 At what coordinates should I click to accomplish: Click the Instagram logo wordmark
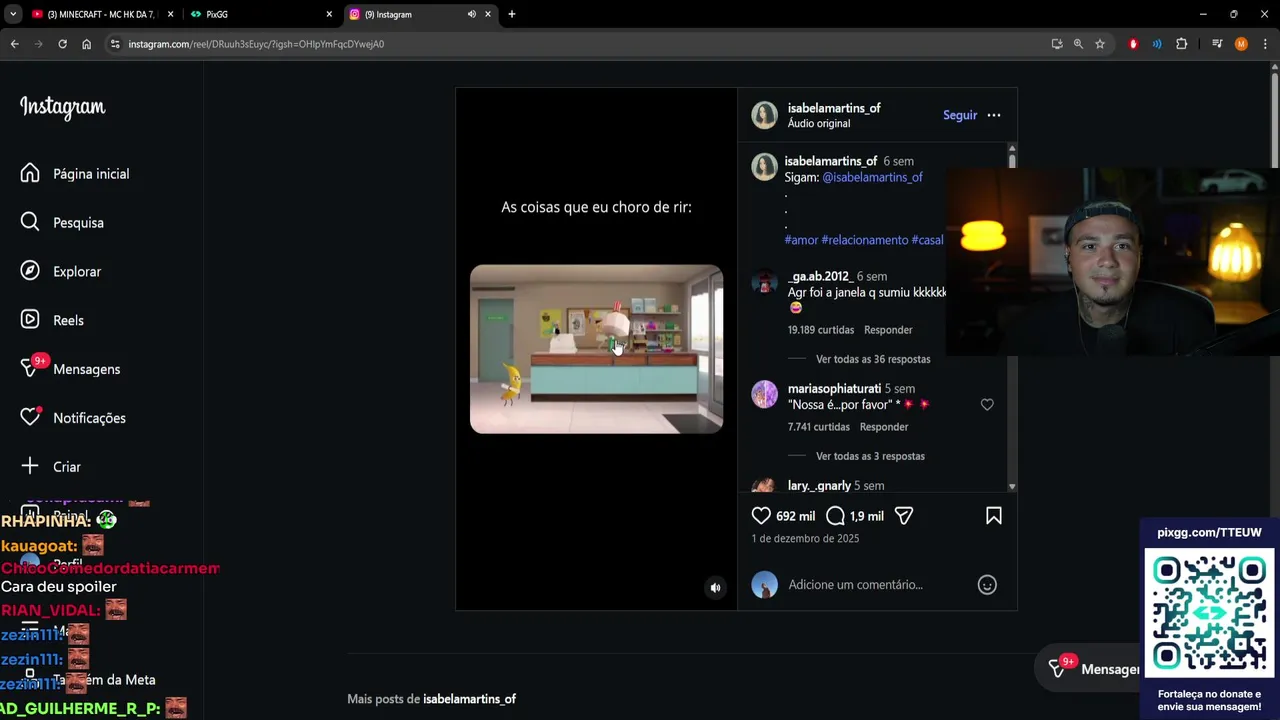pyautogui.click(x=62, y=107)
